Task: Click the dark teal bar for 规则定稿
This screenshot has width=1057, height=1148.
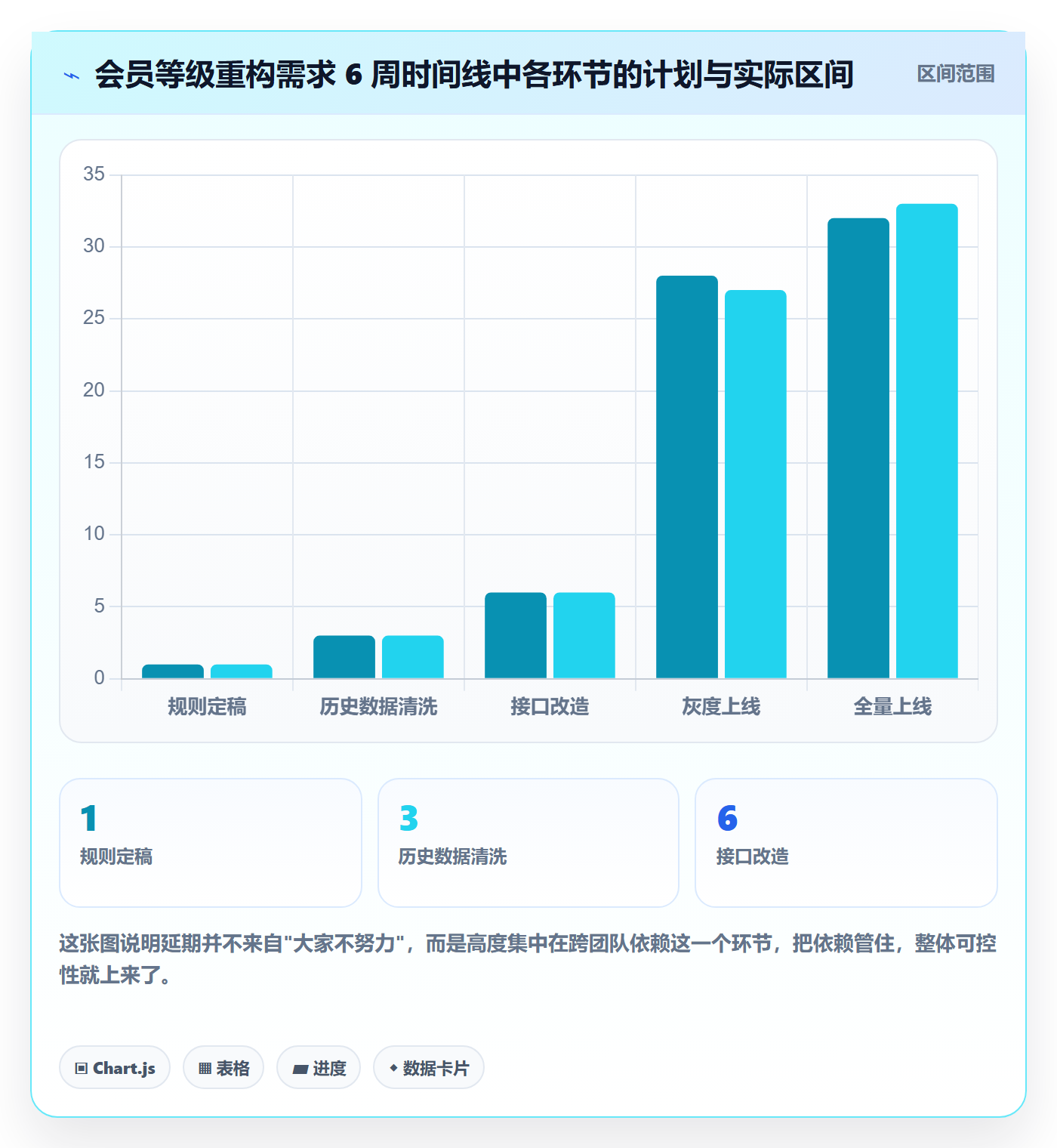Action: coord(173,671)
